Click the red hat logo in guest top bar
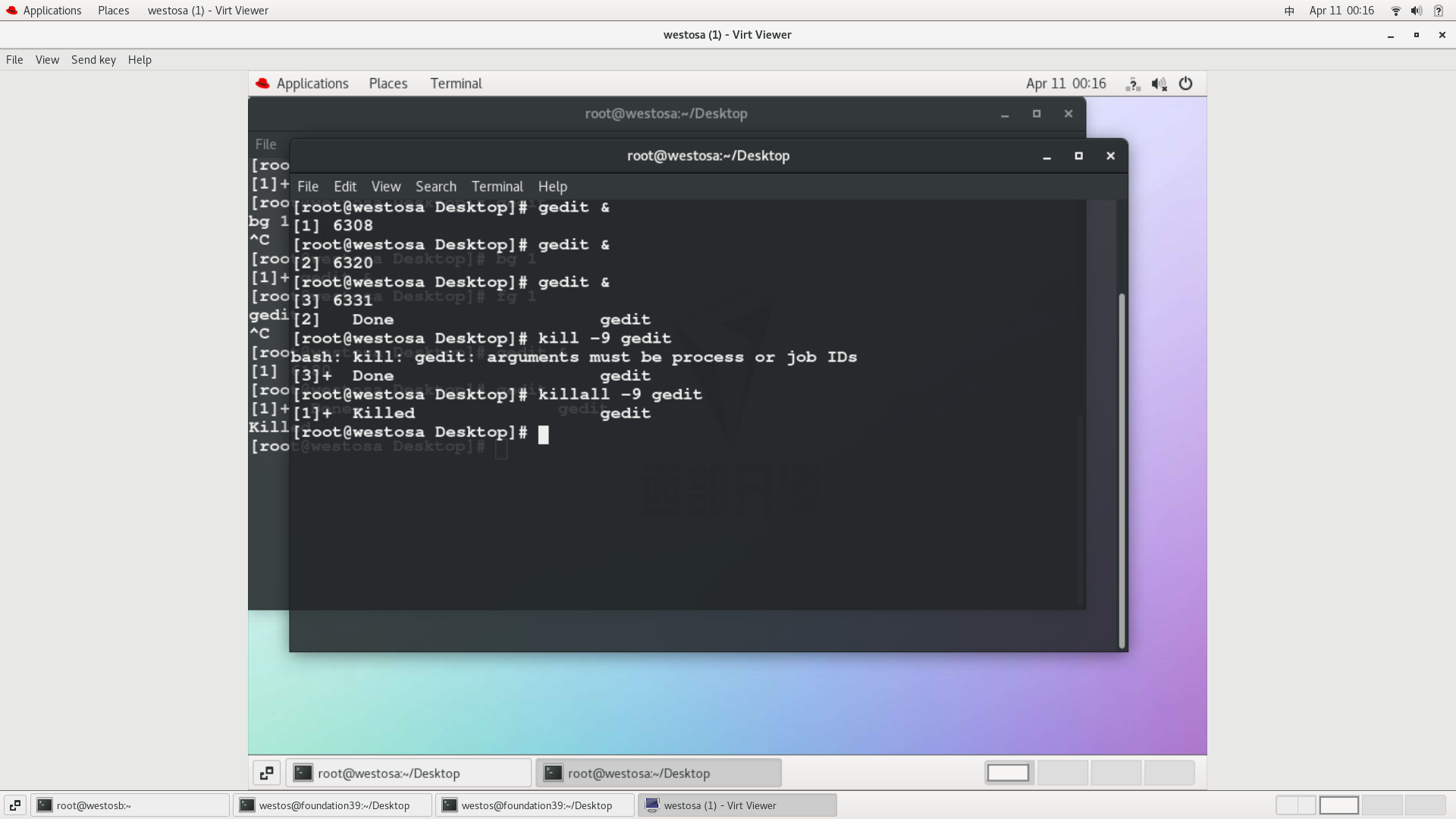 tap(262, 83)
